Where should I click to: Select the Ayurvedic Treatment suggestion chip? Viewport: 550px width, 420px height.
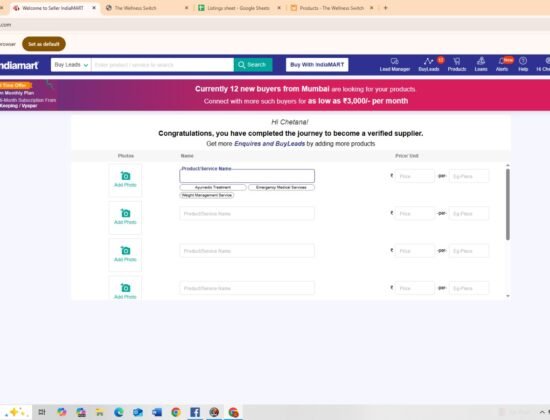tap(213, 187)
